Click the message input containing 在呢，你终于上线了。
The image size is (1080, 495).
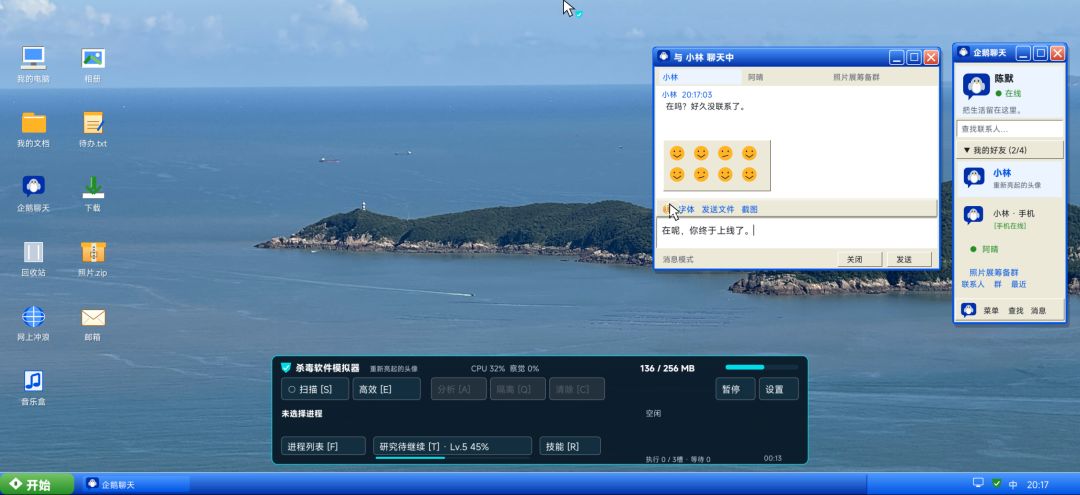point(797,234)
